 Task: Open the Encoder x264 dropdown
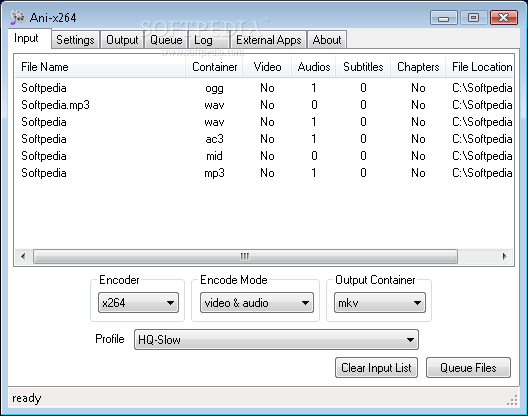click(138, 302)
